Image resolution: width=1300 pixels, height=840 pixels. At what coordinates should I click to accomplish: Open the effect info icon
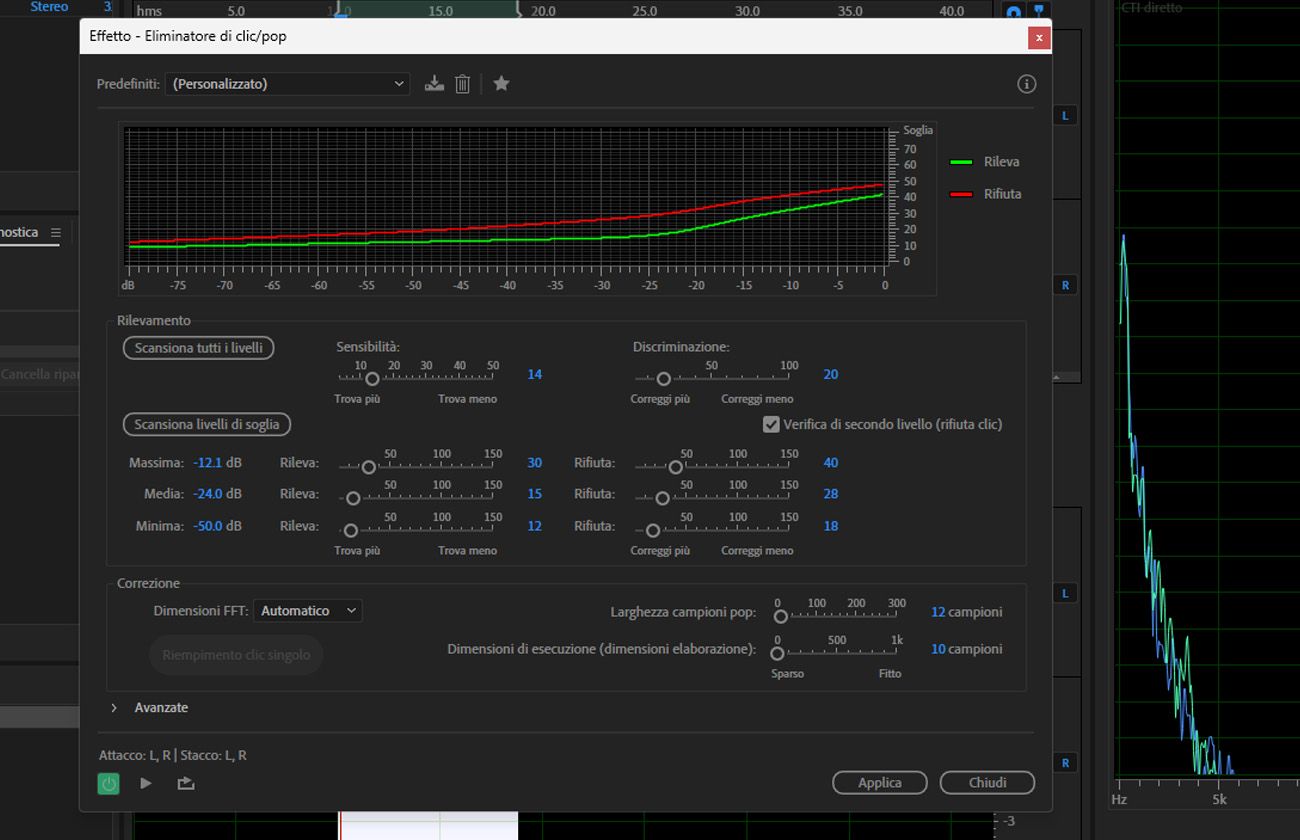point(1026,84)
